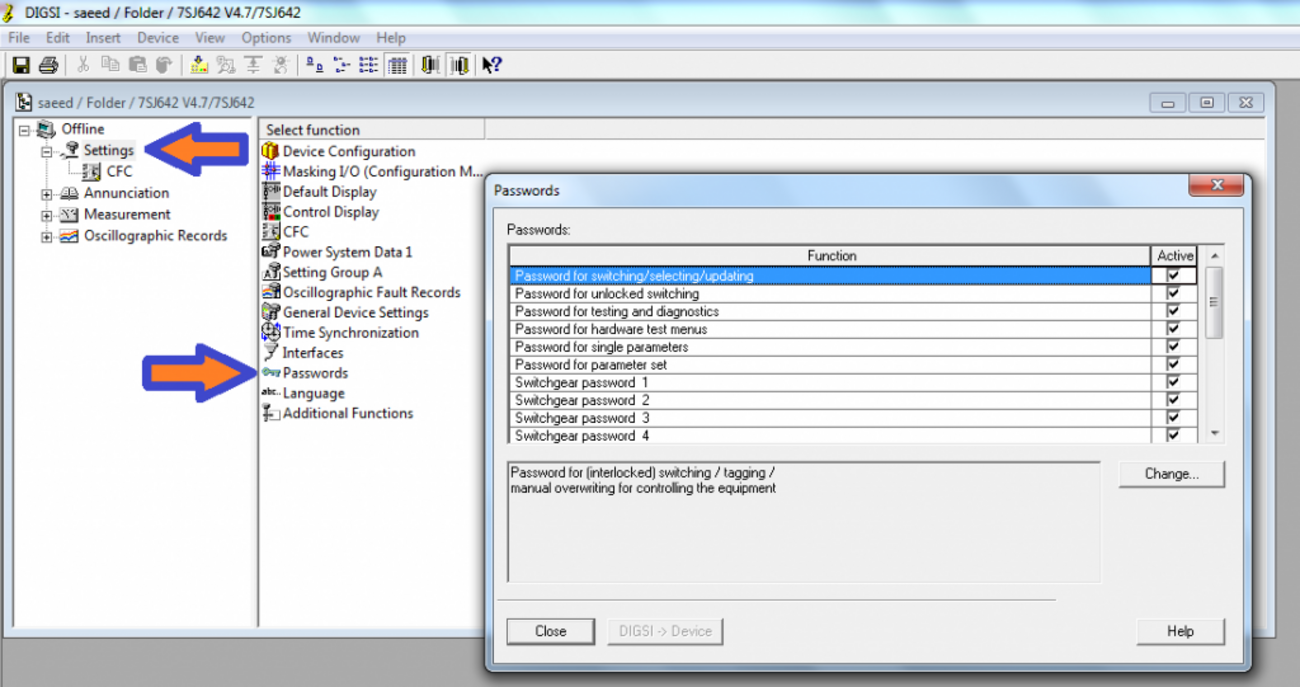
Task: Expand the Annunciation tree node
Action: (46, 194)
